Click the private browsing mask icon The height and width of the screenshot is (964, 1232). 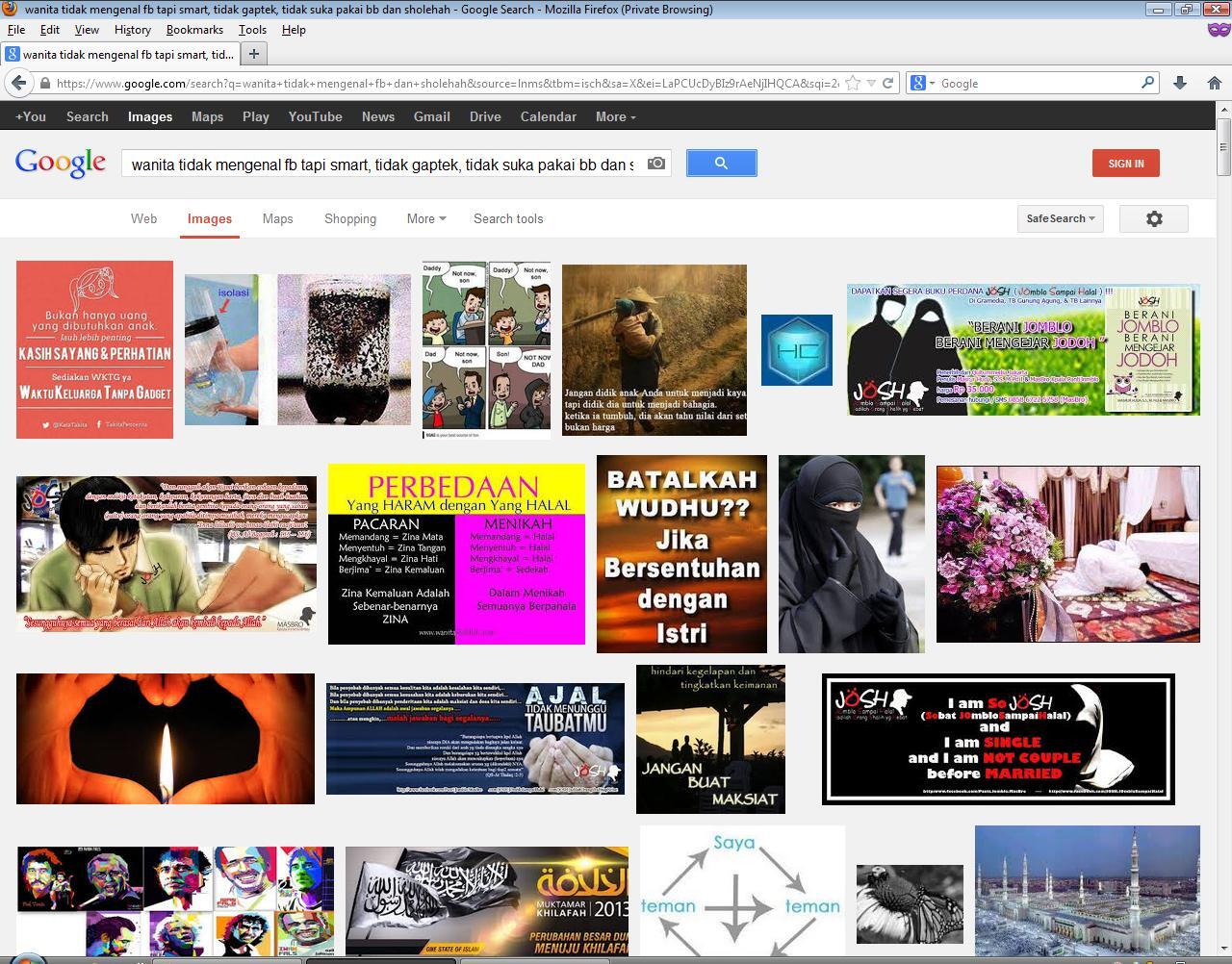point(1219,30)
